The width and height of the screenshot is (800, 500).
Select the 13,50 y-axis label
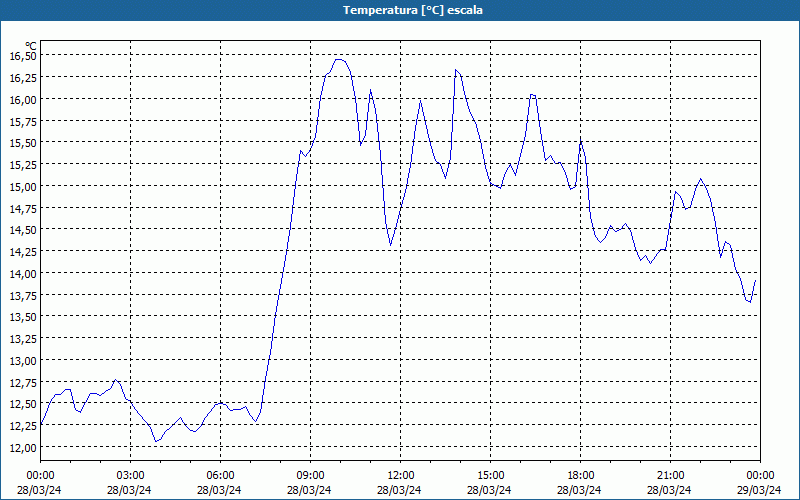tap(23, 317)
